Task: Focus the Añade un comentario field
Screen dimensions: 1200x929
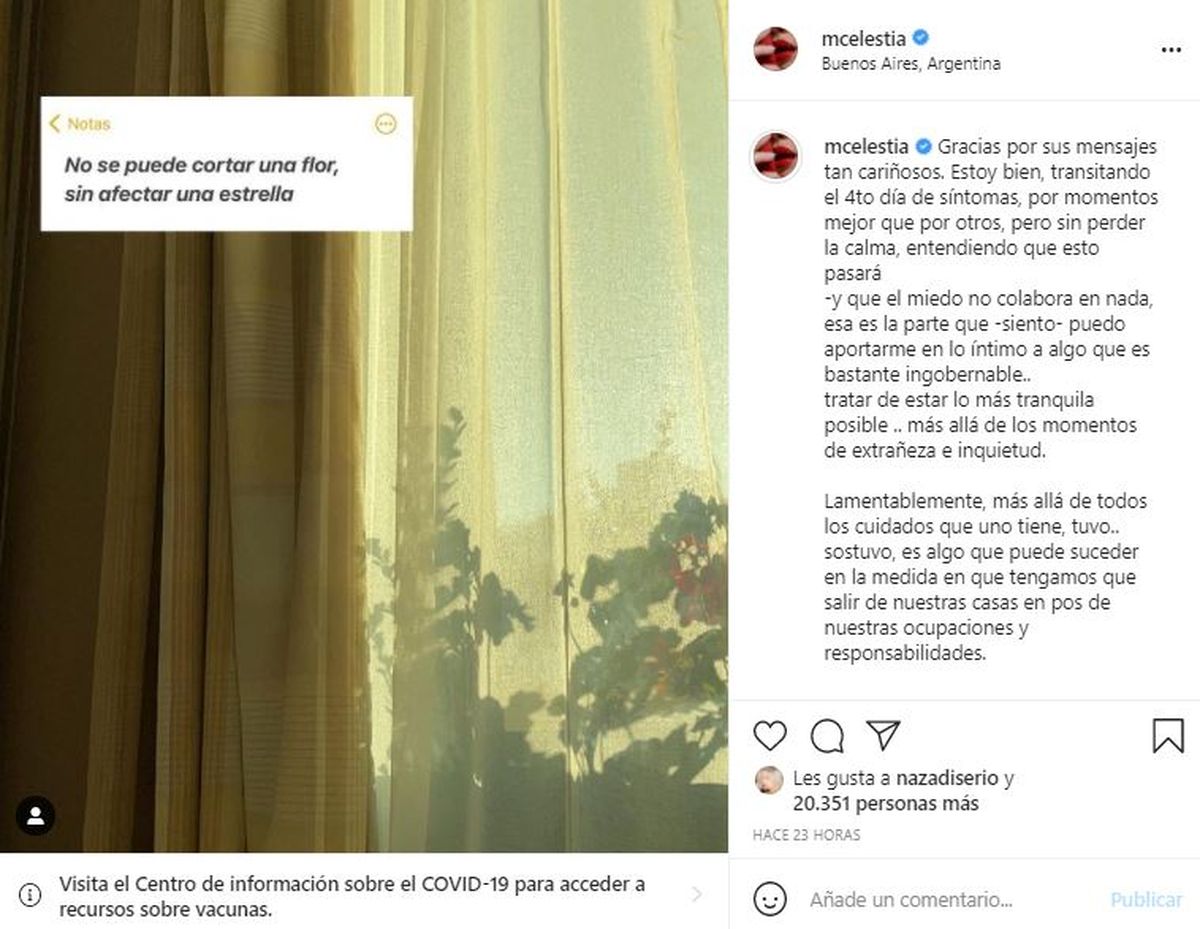Action: 910,899
